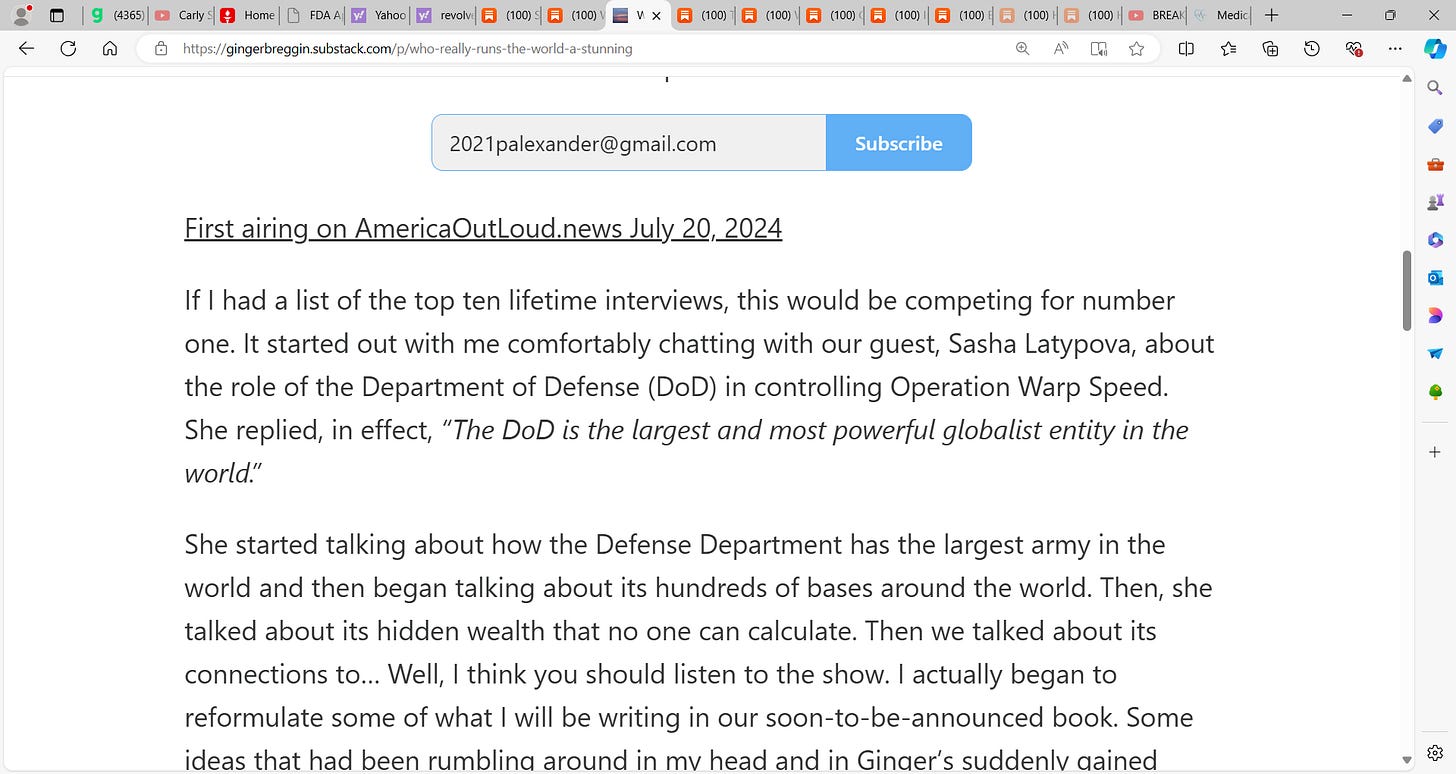Enter Immersive Reader mode
This screenshot has height=774, width=1456.
tap(1099, 48)
